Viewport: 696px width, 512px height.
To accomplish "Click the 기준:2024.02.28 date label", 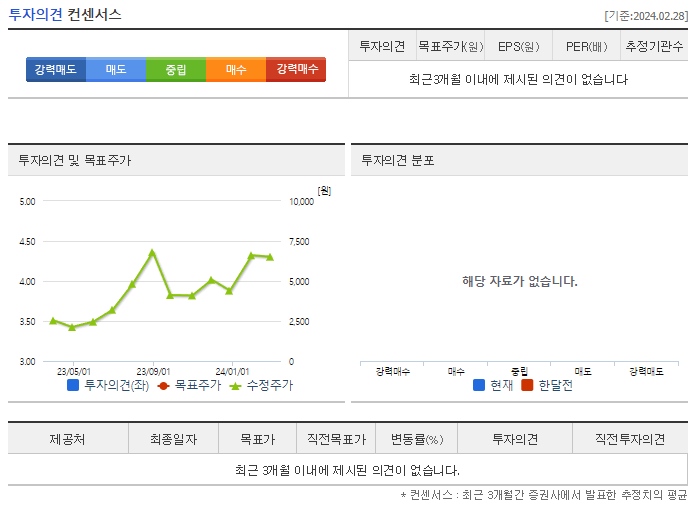I will click(646, 16).
